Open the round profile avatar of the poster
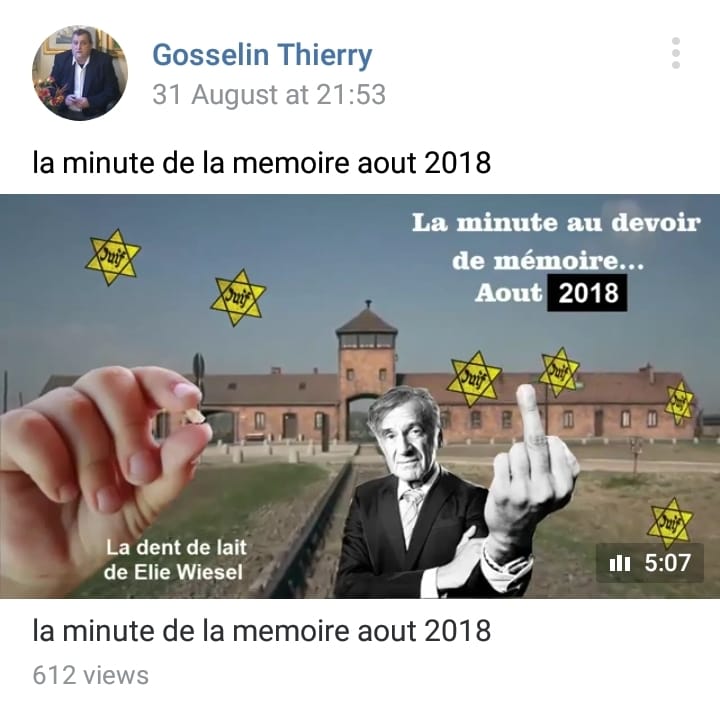Viewport: 720px width, 718px height. click(x=80, y=73)
